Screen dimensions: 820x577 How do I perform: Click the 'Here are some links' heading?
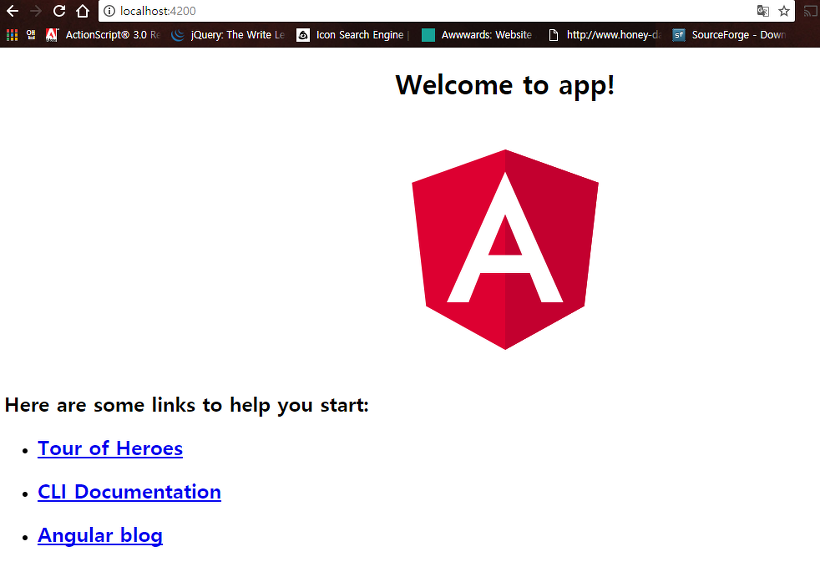[x=187, y=405]
